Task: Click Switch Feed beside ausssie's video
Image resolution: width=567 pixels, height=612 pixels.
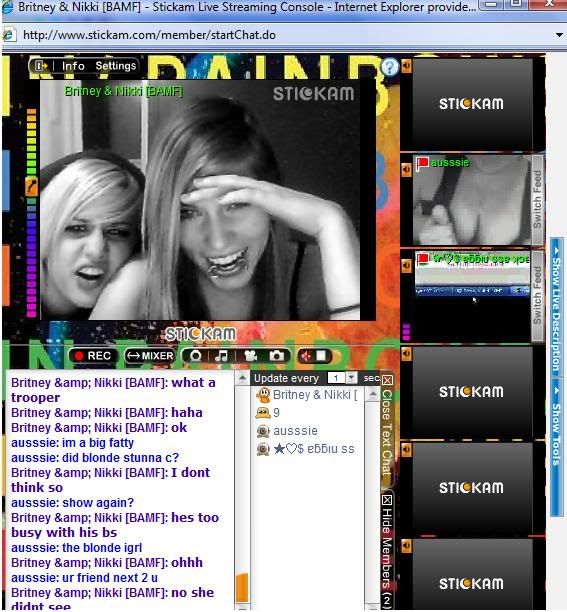Action: click(x=538, y=199)
